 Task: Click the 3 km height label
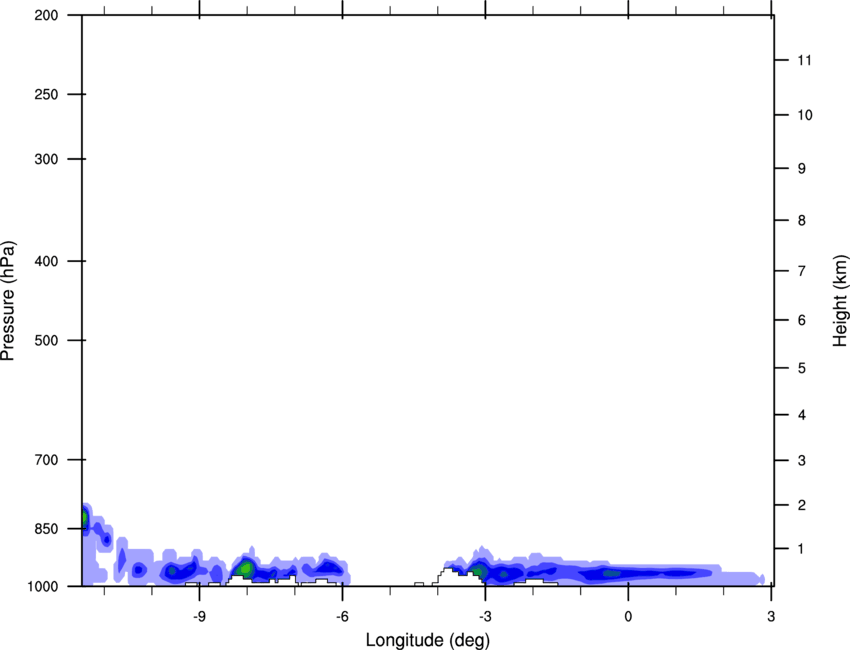801,460
